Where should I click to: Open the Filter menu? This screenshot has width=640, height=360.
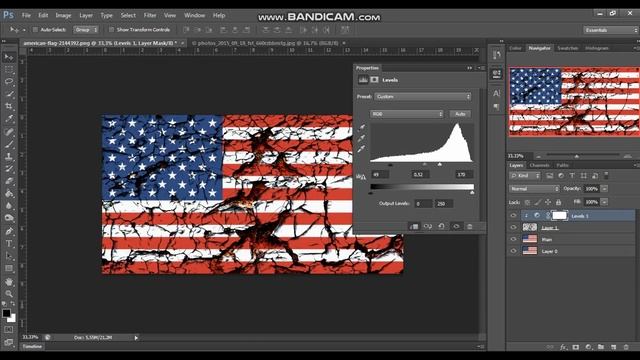150,16
